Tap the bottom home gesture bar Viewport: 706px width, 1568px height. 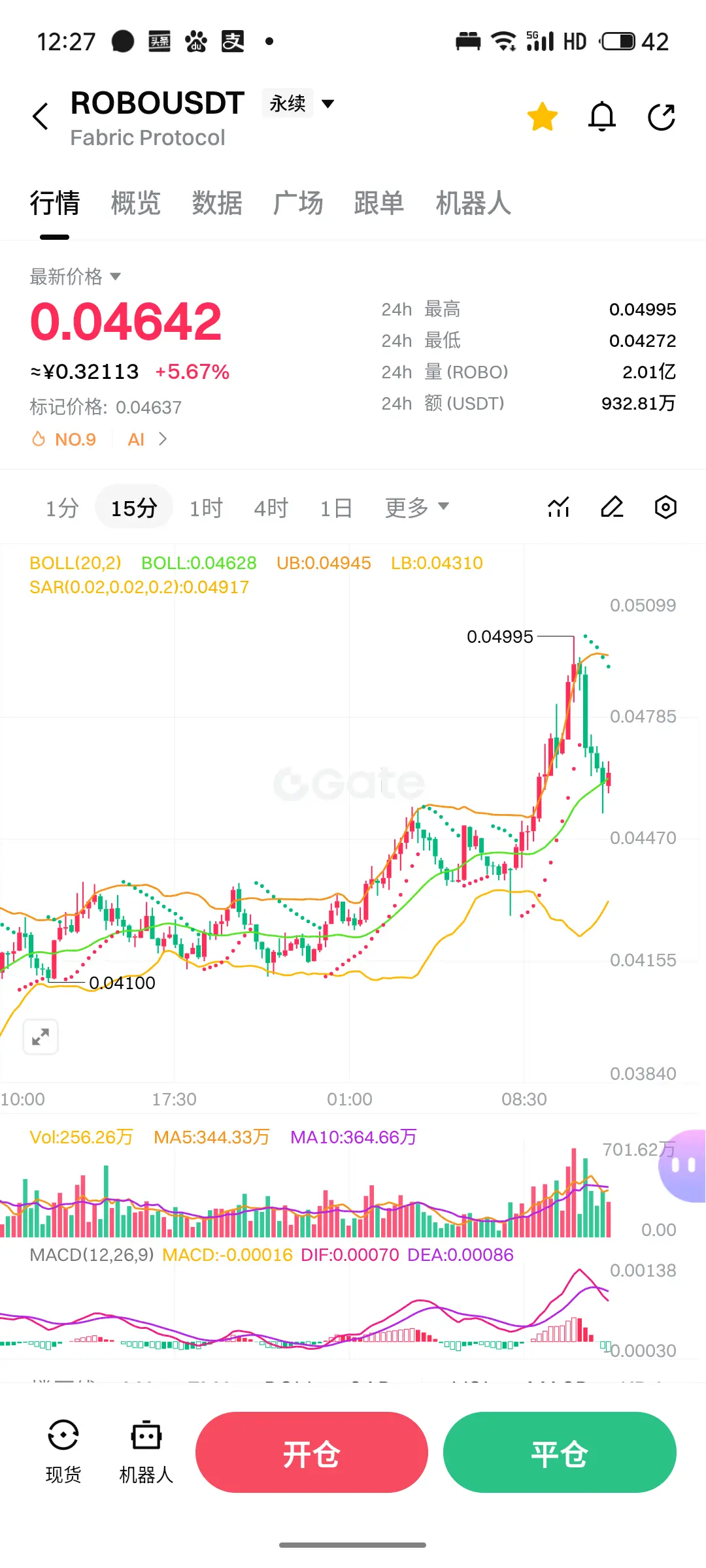(353, 1545)
